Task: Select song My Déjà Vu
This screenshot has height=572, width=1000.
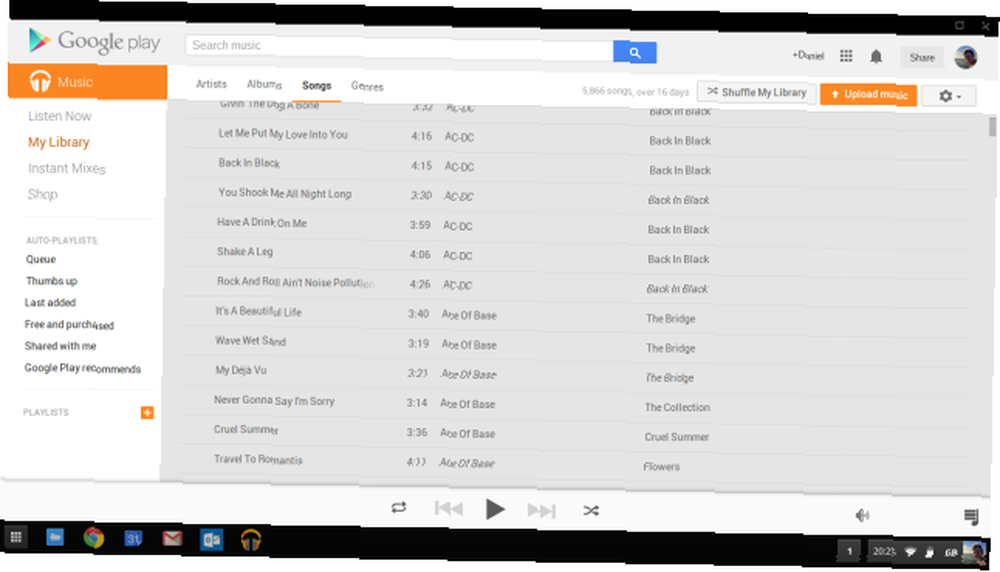Action: tap(240, 370)
